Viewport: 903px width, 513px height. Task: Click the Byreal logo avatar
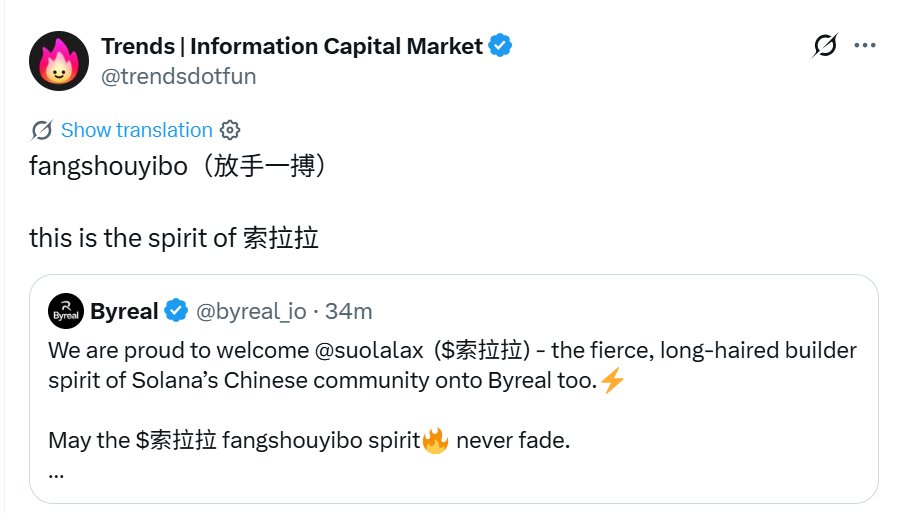coord(66,311)
